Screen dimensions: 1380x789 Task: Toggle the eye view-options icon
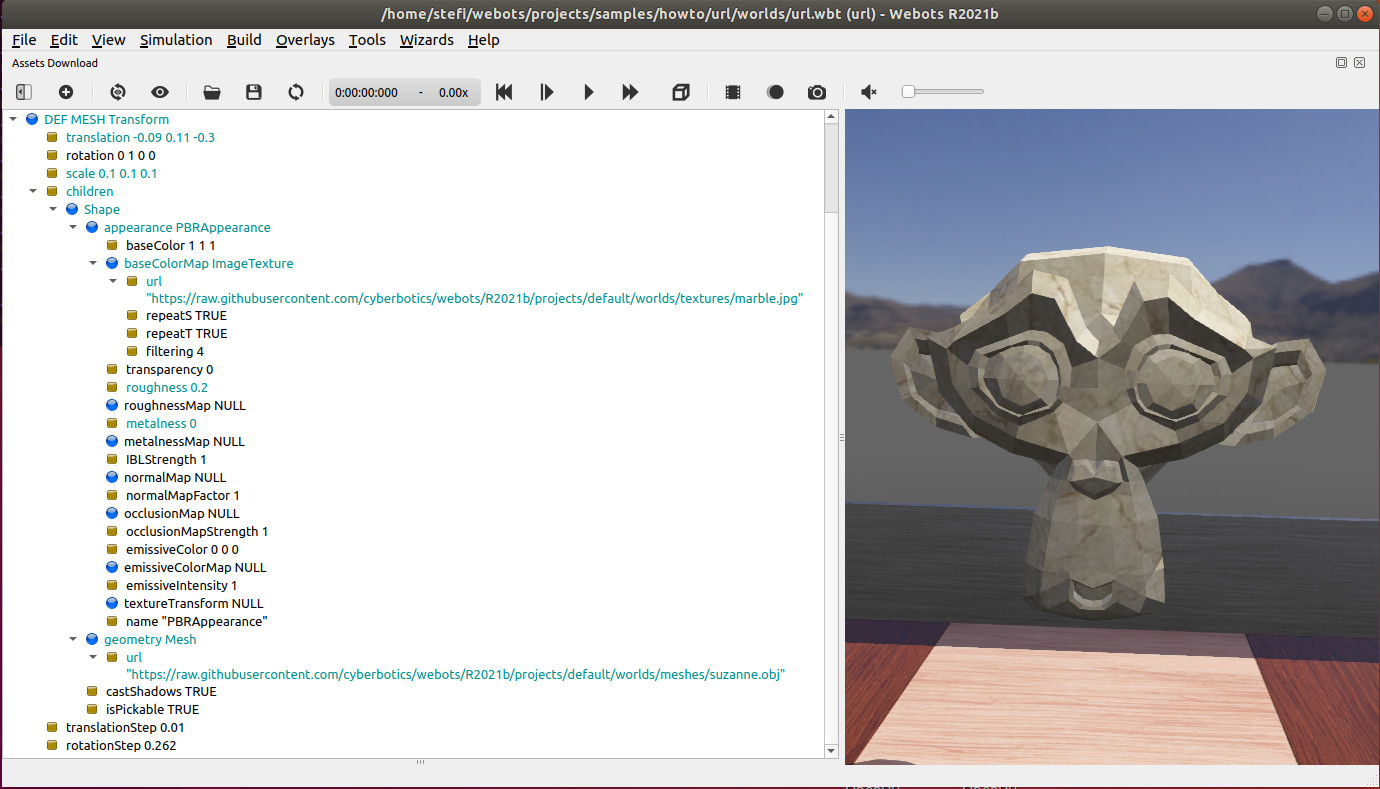point(160,92)
